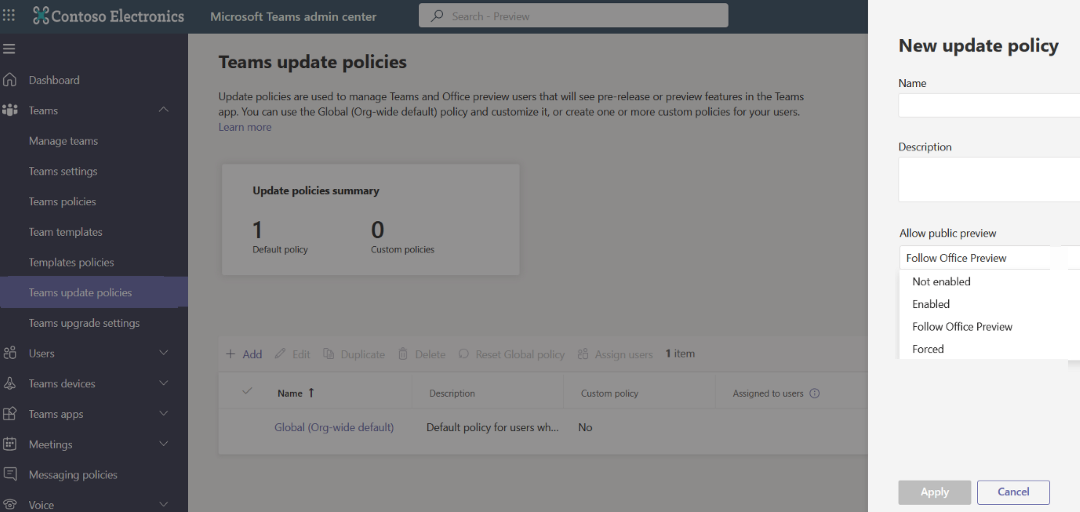Expand the Teams devices chevron
Viewport: 1080px width, 512px height.
coord(163,383)
